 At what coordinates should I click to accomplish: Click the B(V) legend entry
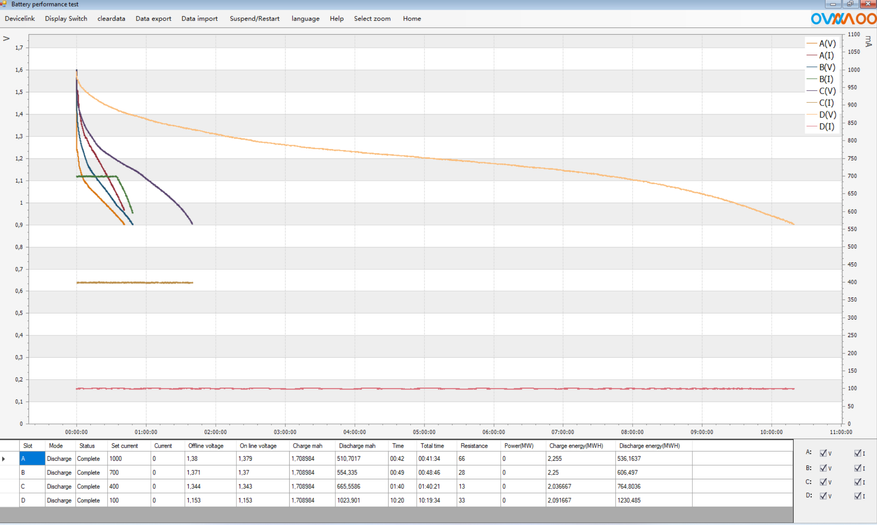[822, 67]
